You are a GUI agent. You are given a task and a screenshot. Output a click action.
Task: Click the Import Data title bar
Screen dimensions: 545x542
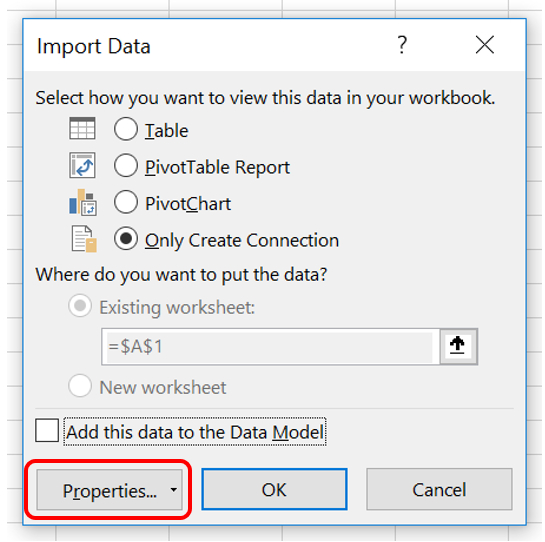209,46
